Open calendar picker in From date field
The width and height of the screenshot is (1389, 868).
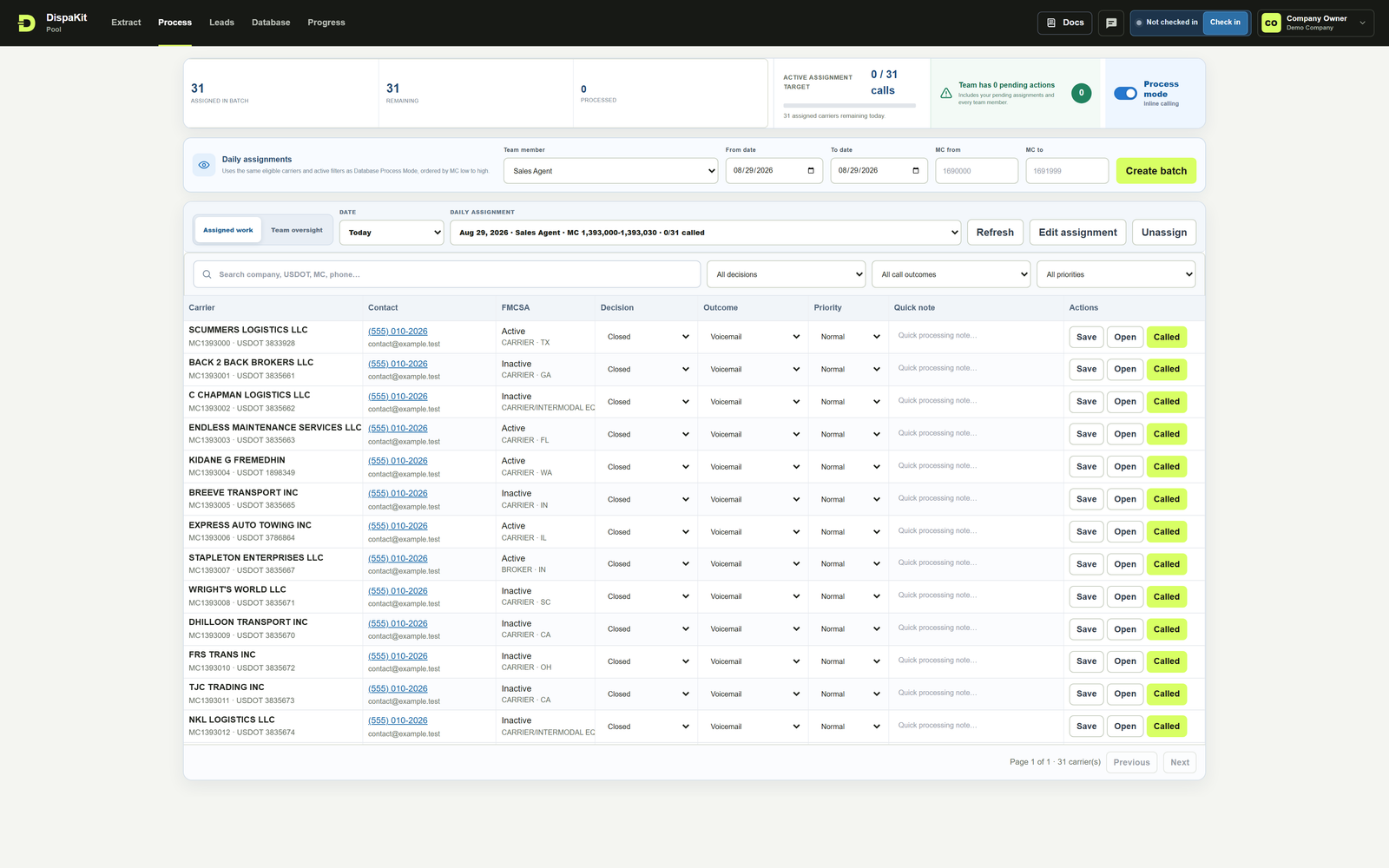[811, 170]
